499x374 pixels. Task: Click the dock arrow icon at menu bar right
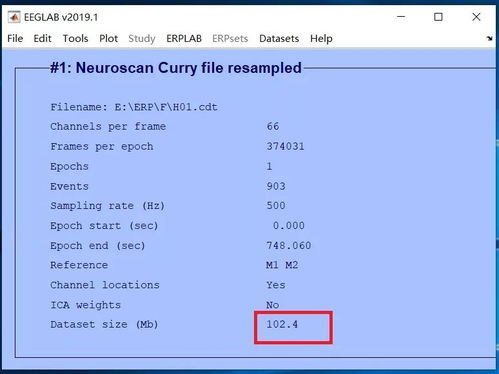(x=489, y=38)
